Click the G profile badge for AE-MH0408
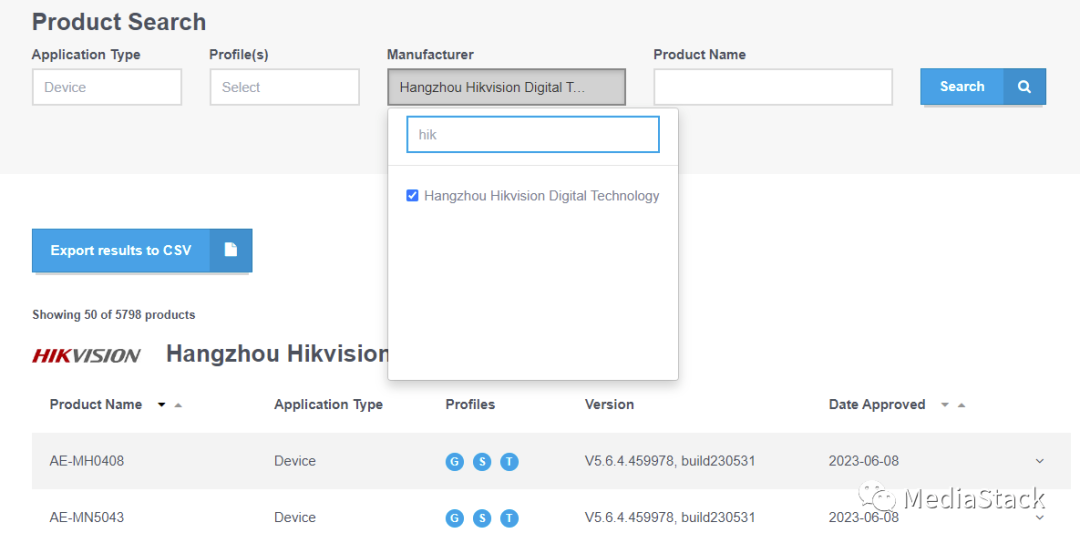This screenshot has width=1080, height=543. 455,462
